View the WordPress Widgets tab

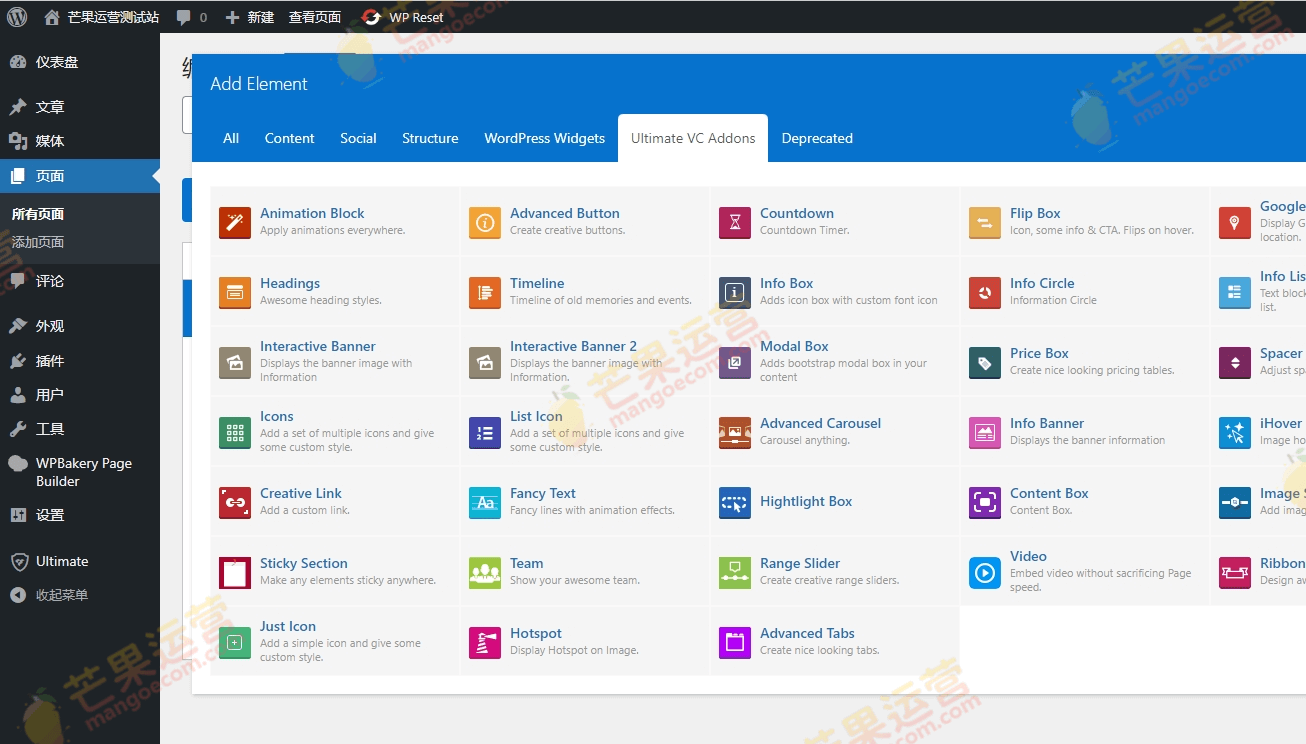(x=543, y=138)
